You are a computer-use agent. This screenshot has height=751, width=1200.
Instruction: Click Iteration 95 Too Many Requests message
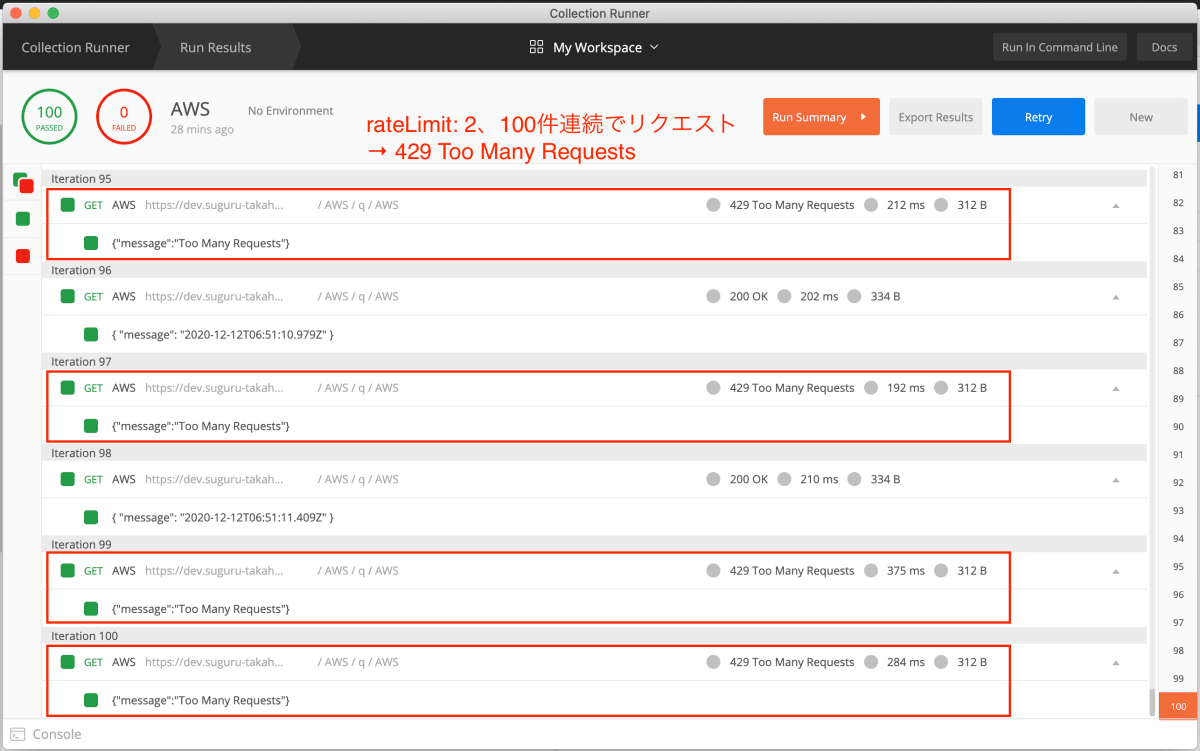tap(201, 243)
